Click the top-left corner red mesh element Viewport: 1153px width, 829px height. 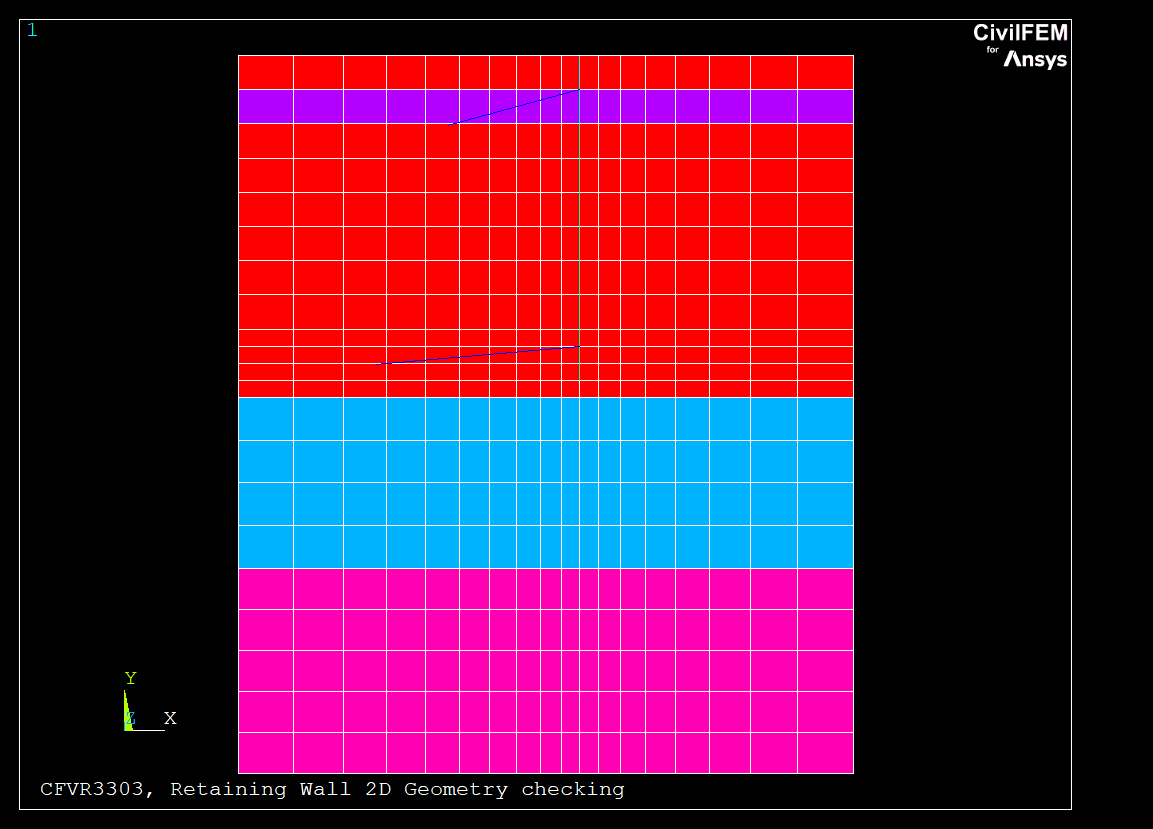tap(265, 72)
